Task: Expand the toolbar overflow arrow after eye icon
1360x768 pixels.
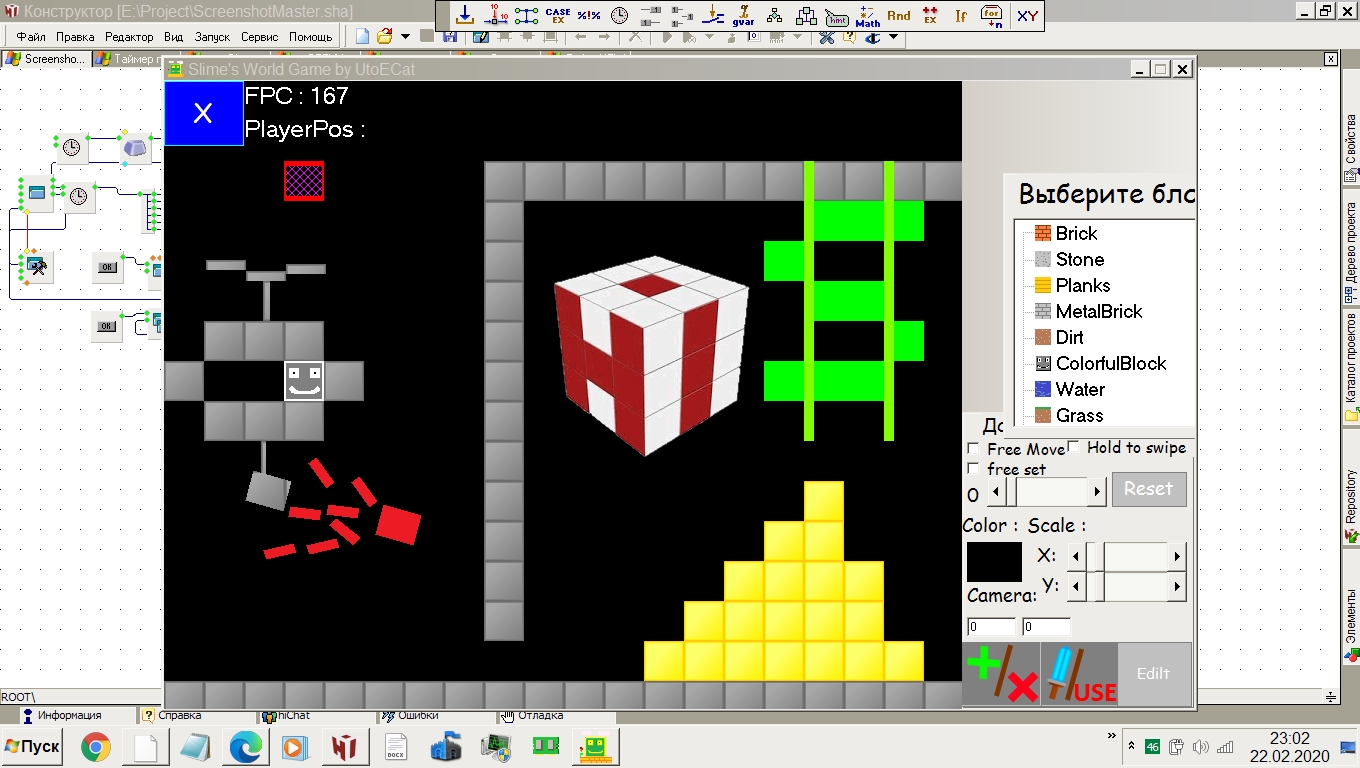Action: coord(893,37)
